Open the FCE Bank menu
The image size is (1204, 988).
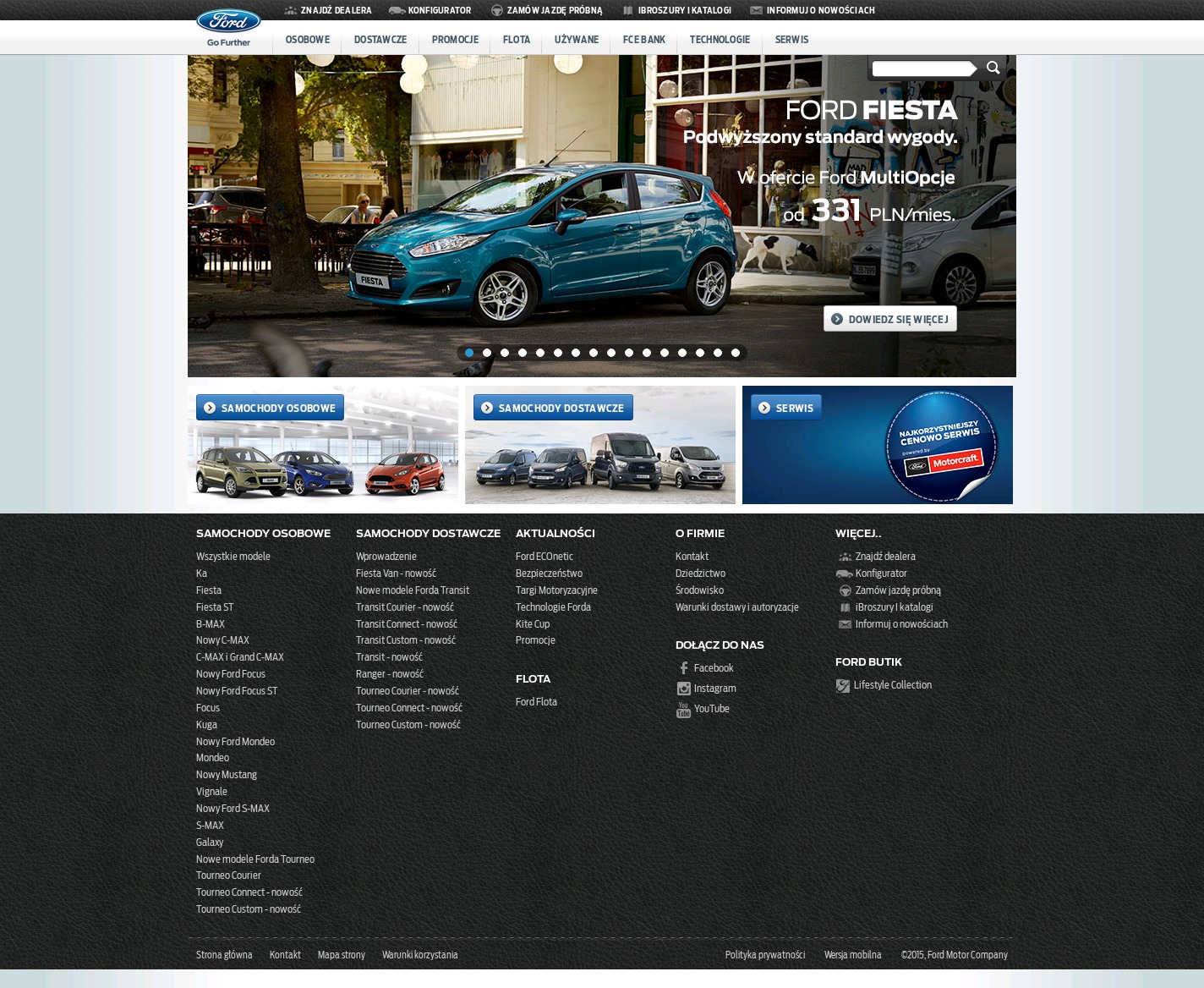pos(644,40)
